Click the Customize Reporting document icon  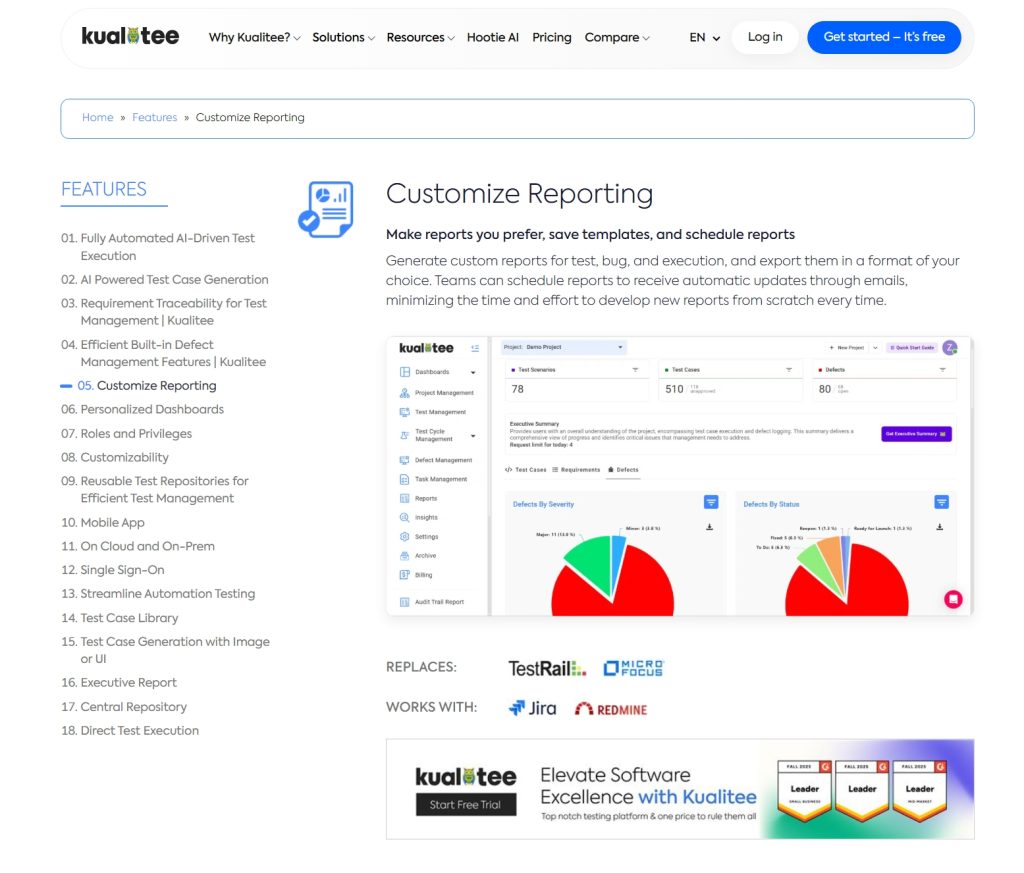click(x=325, y=209)
